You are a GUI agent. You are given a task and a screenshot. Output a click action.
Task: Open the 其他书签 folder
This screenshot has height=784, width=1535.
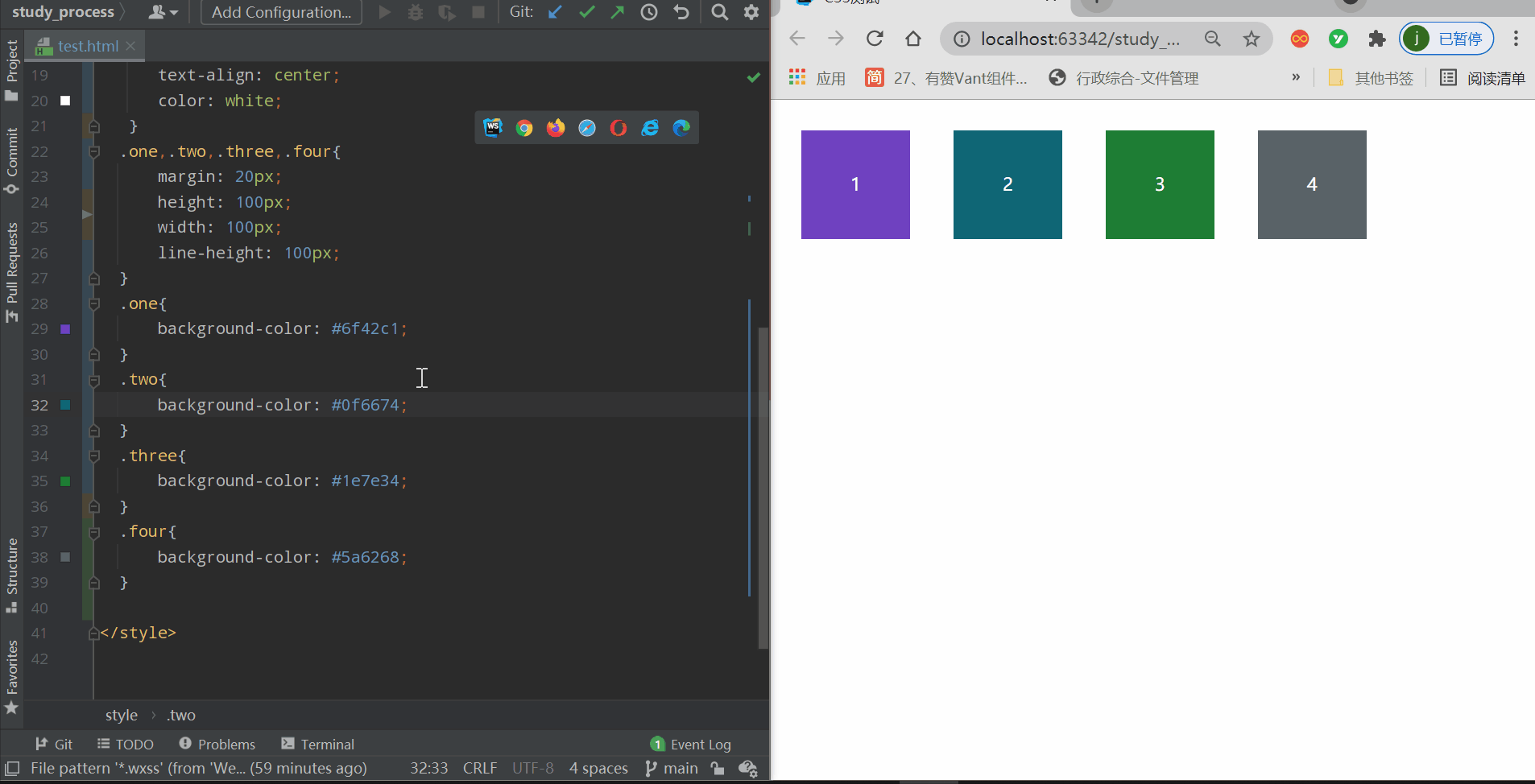(1371, 78)
